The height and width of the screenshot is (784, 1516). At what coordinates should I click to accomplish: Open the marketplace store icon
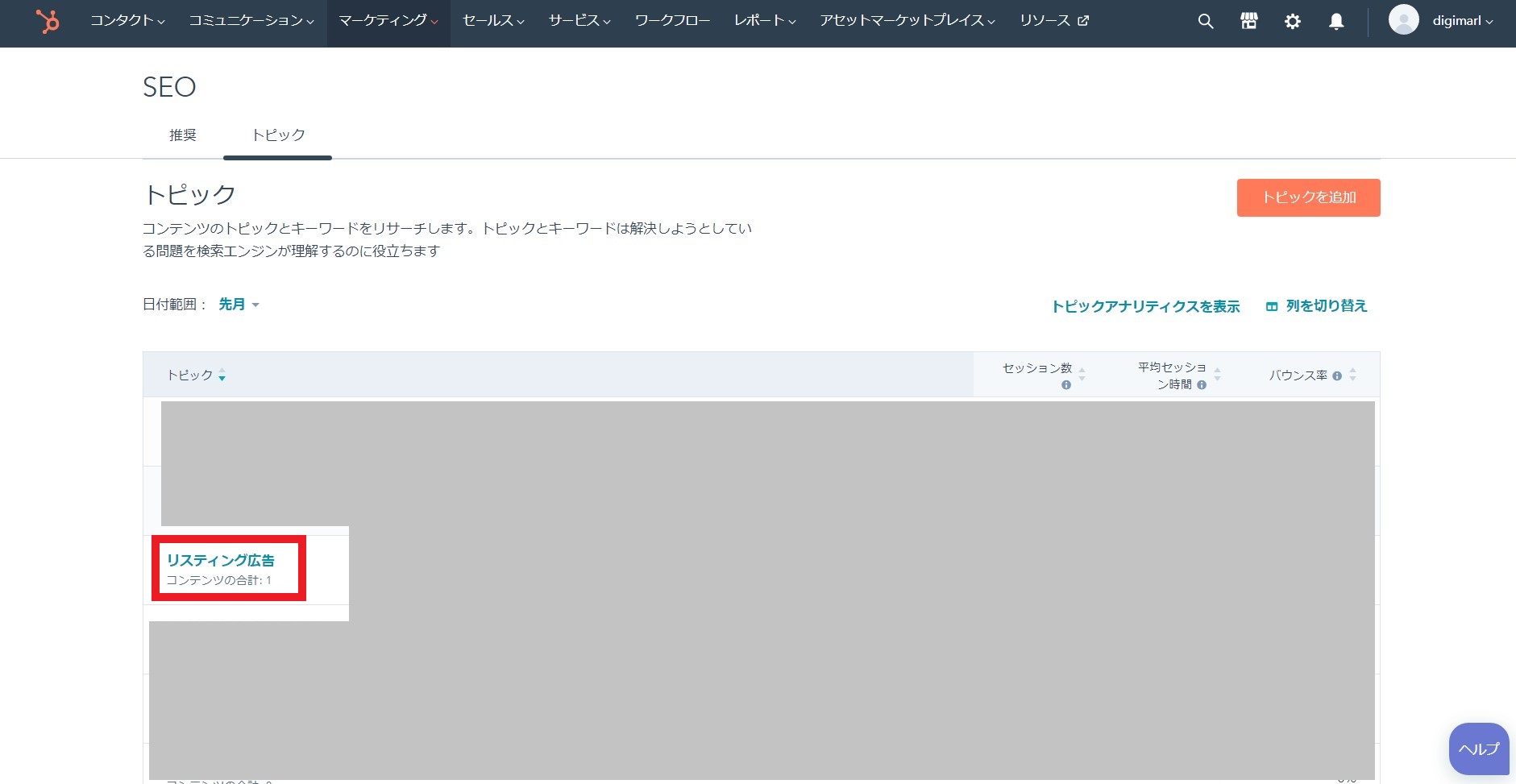tap(1249, 21)
